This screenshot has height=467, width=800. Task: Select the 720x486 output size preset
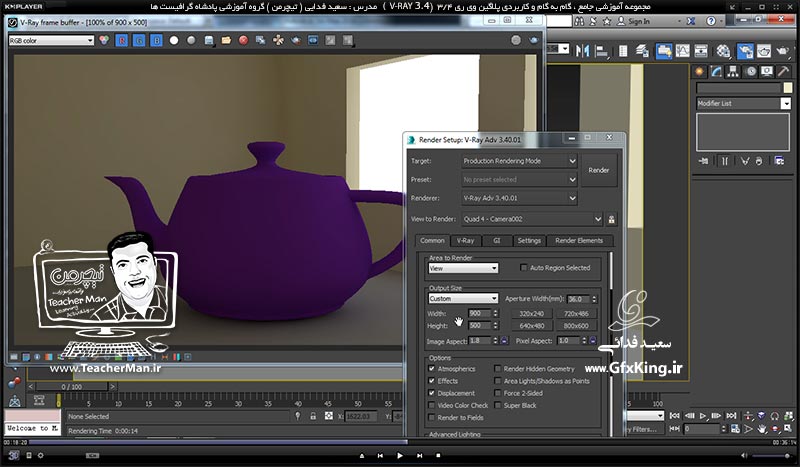tap(576, 314)
